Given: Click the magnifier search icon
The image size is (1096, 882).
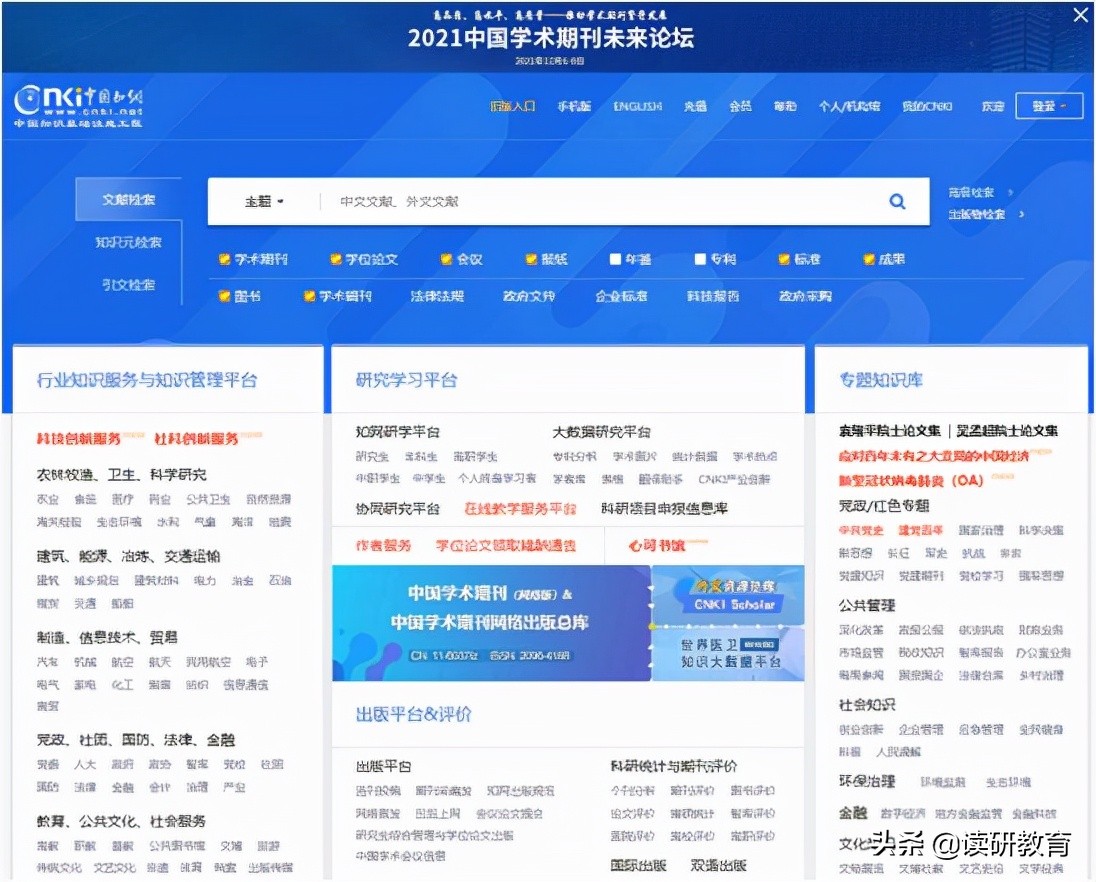Looking at the screenshot, I should pyautogui.click(x=897, y=202).
